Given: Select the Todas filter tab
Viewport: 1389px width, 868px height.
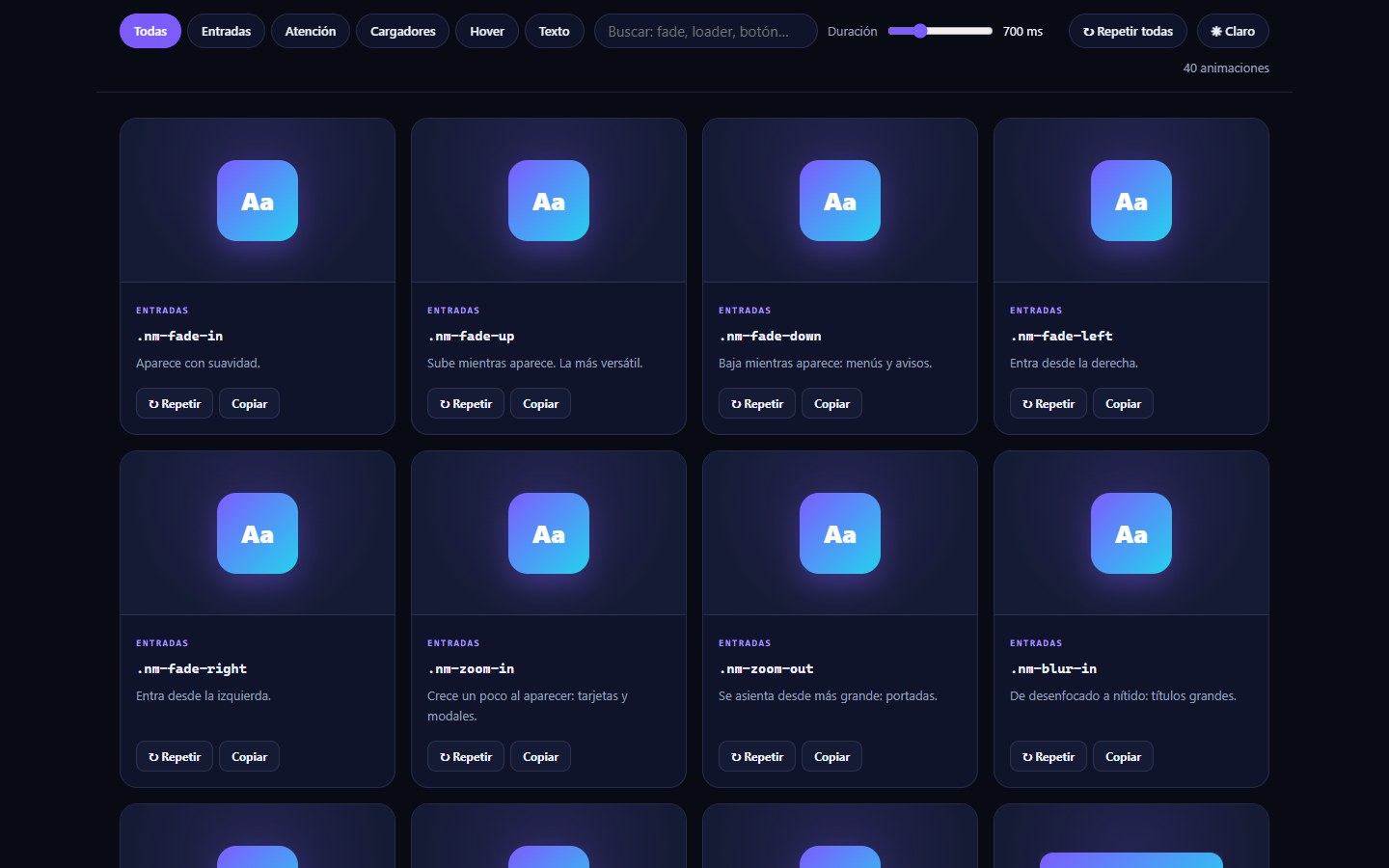Looking at the screenshot, I should point(150,31).
